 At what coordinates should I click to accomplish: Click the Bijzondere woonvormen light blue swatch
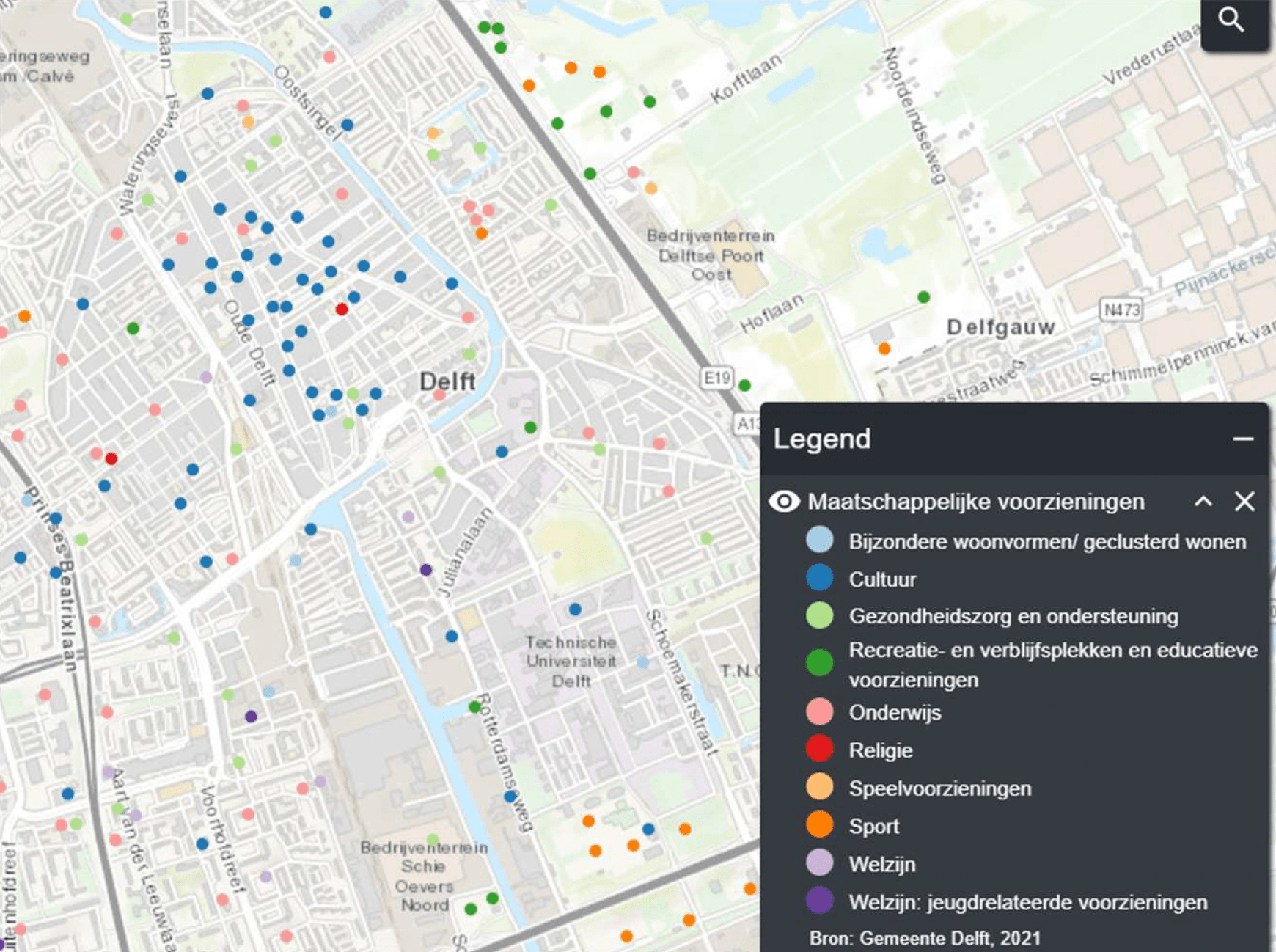pos(819,540)
